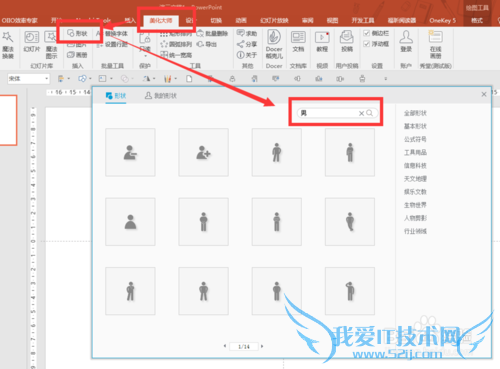The height and width of the screenshot is (369, 500).
Task: Select the person-with-minus shape thumbnail
Action: pos(130,152)
